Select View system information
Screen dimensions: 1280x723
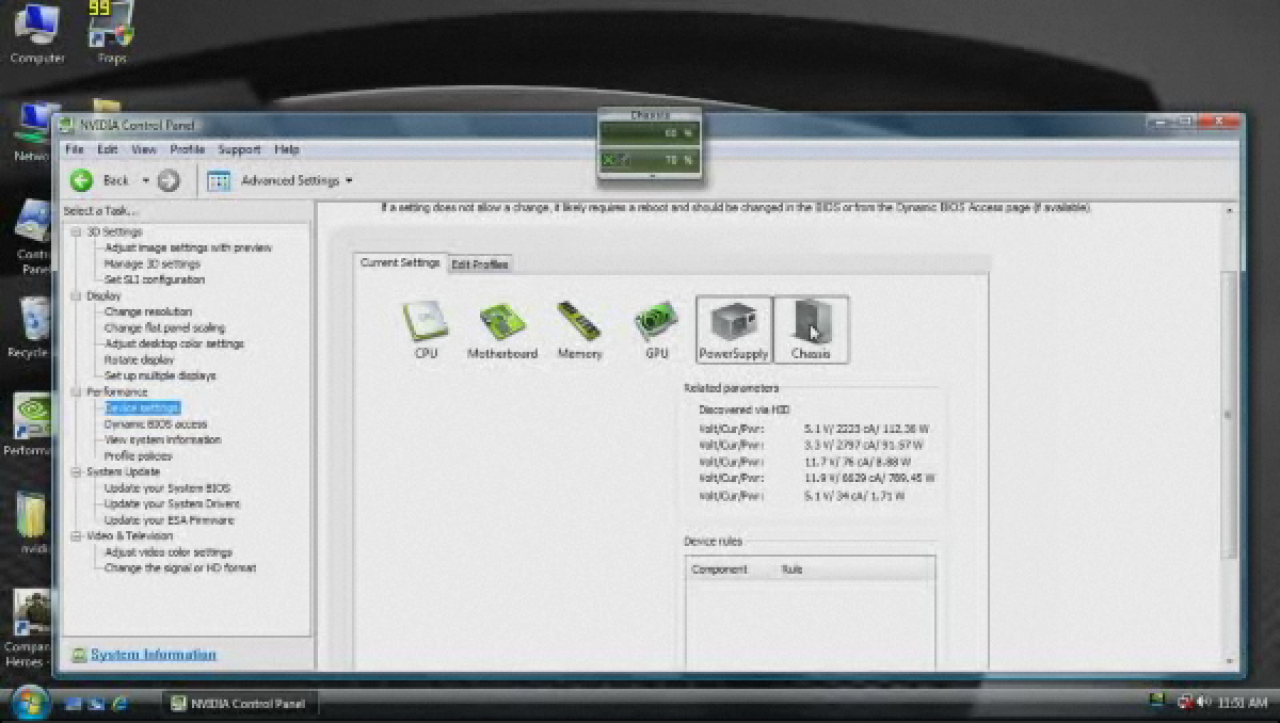162,440
